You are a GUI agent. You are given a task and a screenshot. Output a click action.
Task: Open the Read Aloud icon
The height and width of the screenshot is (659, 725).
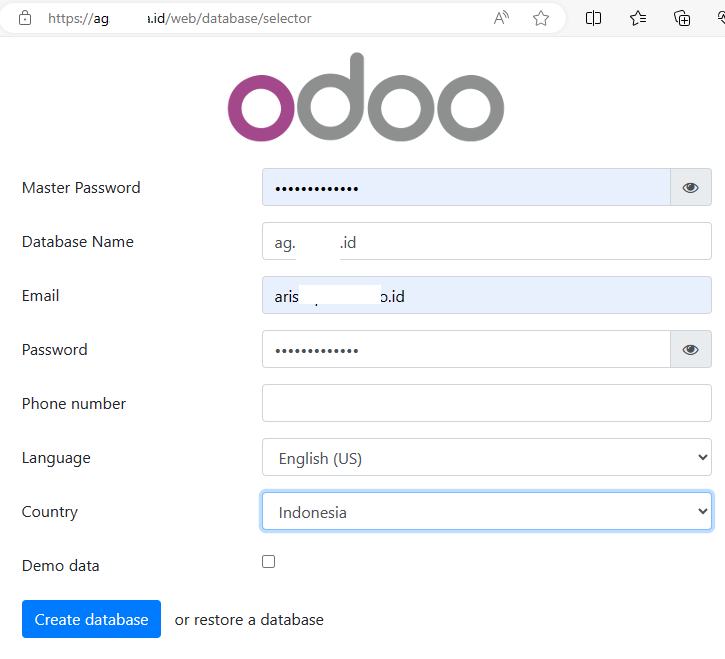pyautogui.click(x=502, y=18)
